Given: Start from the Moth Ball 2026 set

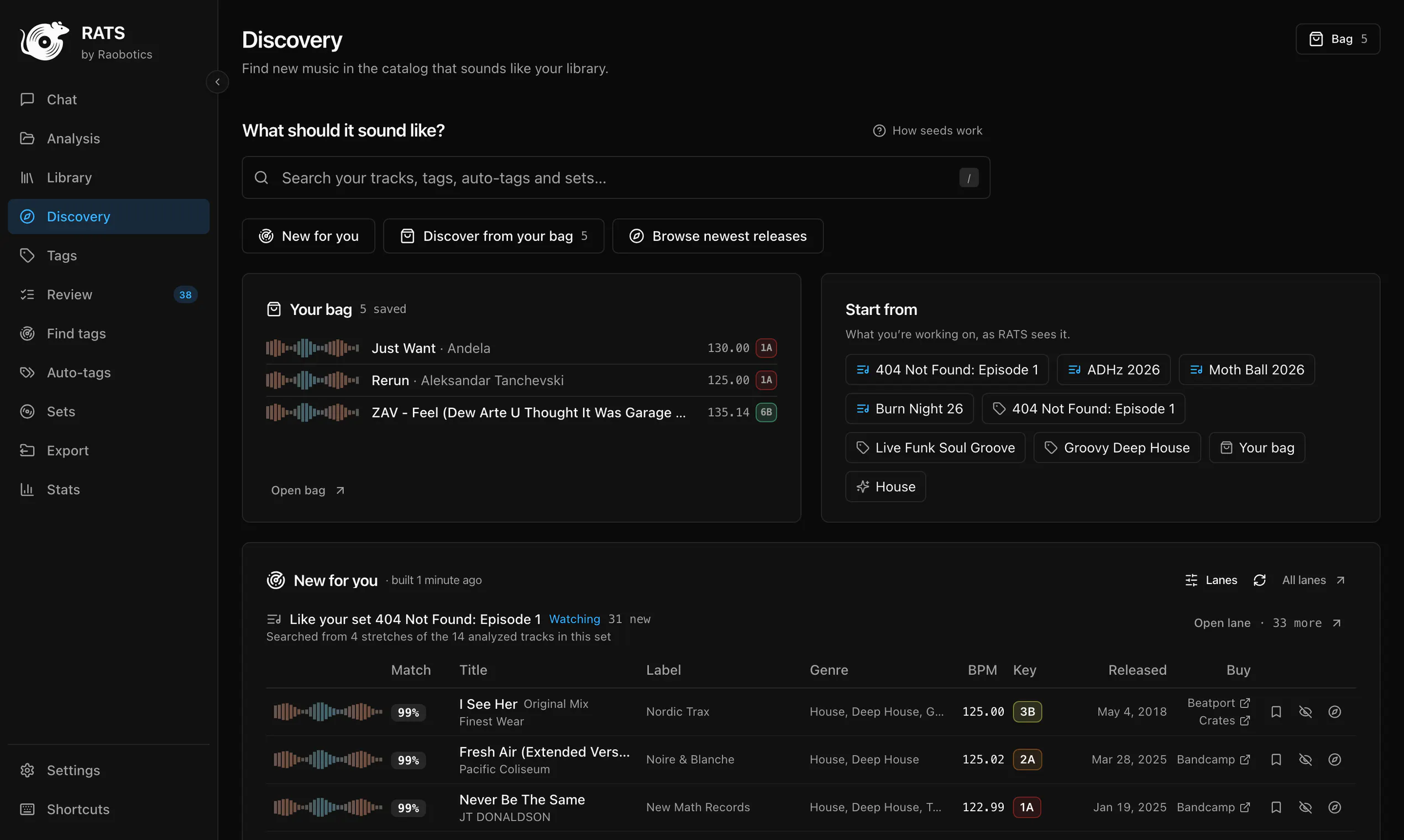Looking at the screenshot, I should (x=1246, y=370).
